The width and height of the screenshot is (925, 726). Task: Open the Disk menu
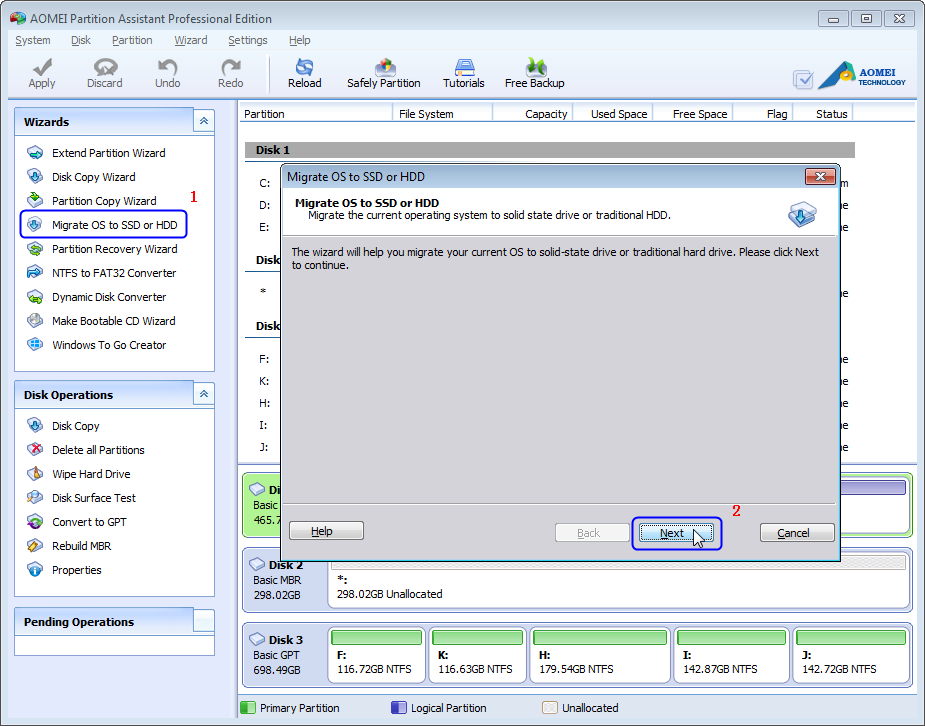(81, 40)
